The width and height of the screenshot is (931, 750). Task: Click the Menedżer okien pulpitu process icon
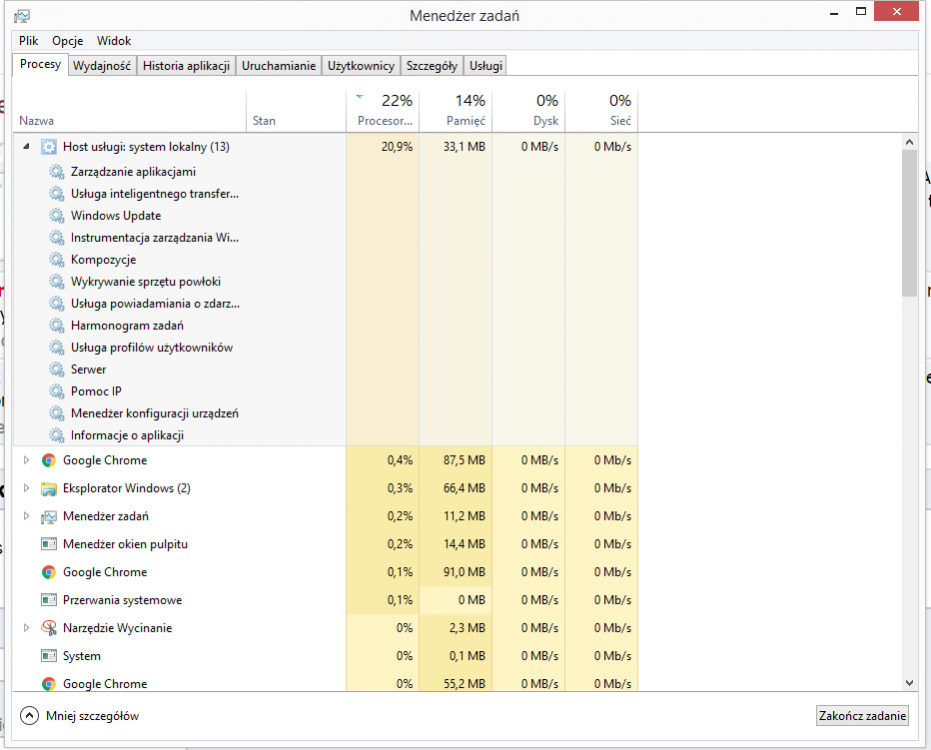pyautogui.click(x=49, y=544)
